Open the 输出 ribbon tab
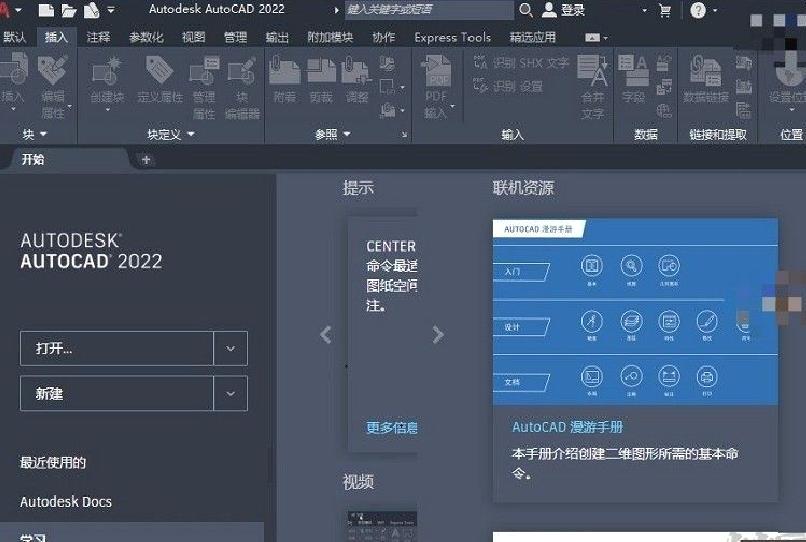Image resolution: width=806 pixels, height=542 pixels. coord(277,37)
